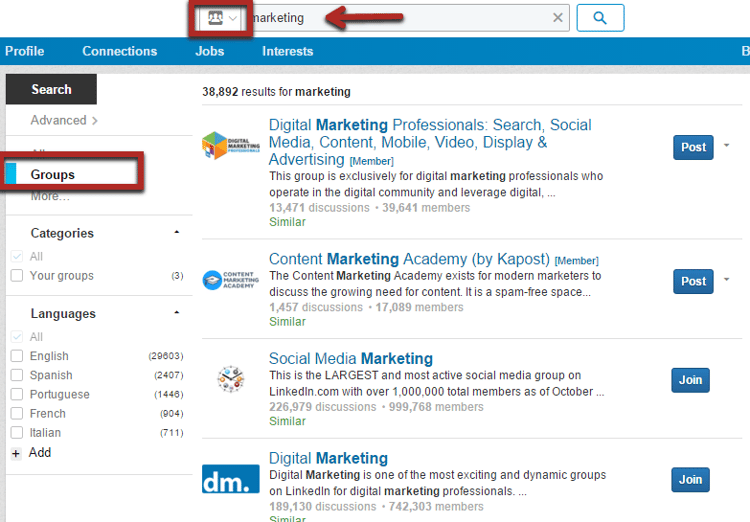Screen dimensions: 750x522
Task: Open Digital Marketing Professionals group logo
Action: click(231, 145)
